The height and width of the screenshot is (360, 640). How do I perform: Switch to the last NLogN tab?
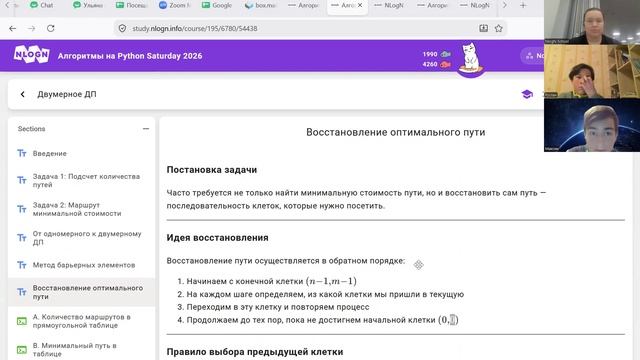[x=476, y=5]
